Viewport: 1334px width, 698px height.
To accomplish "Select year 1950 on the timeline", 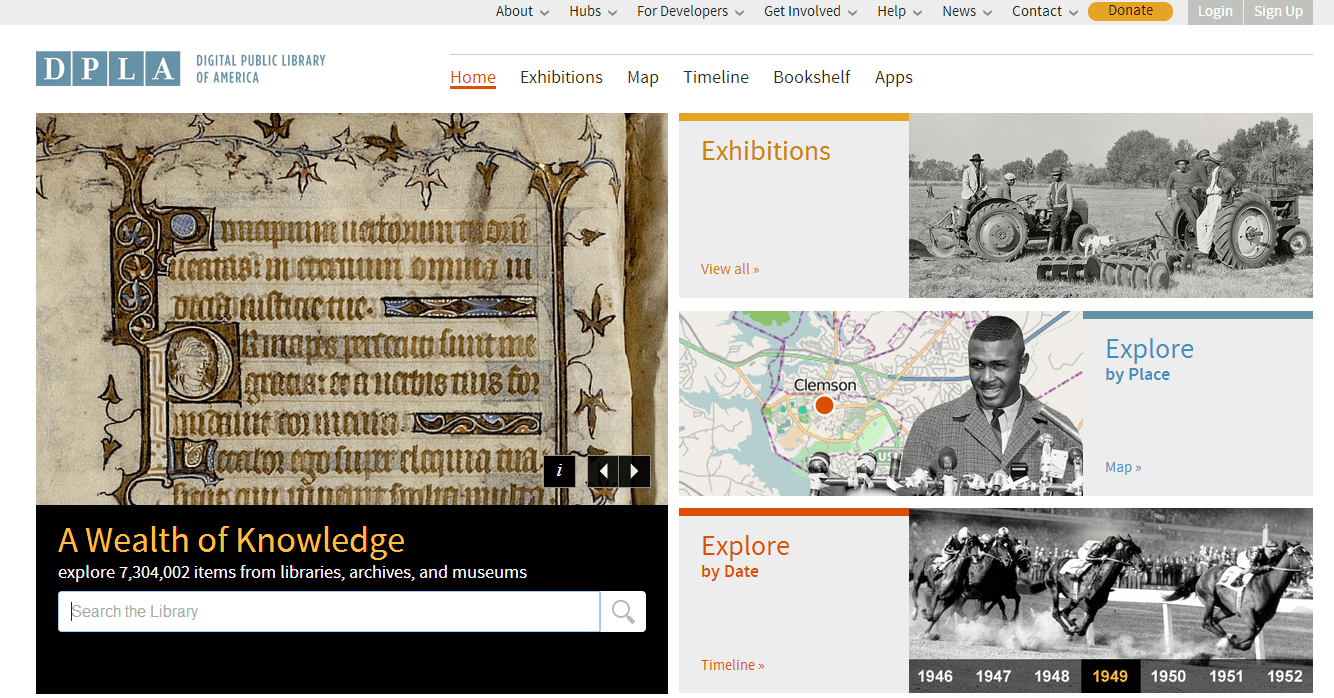I will pos(1168,677).
